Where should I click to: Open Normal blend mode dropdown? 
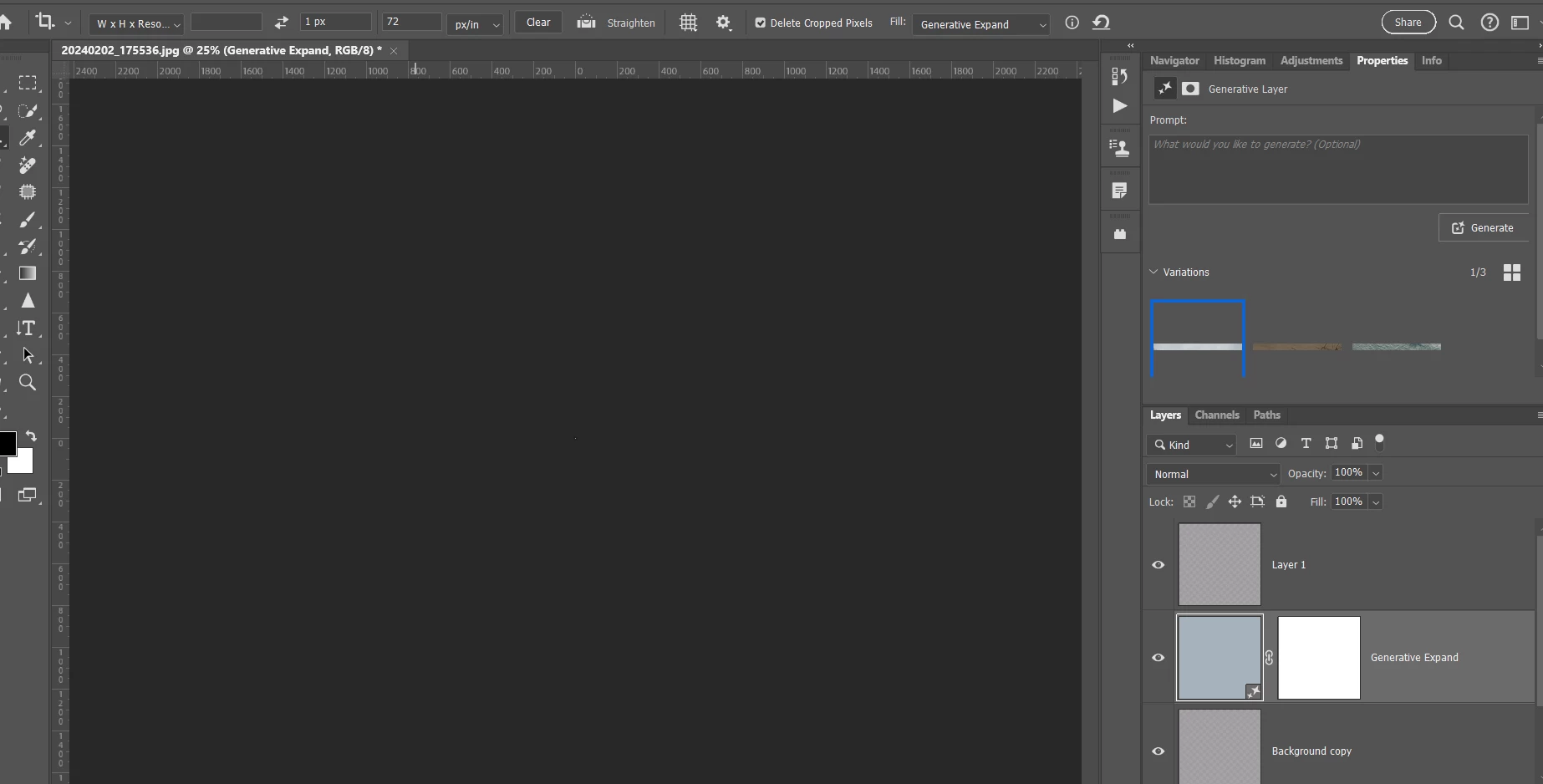click(x=1214, y=474)
